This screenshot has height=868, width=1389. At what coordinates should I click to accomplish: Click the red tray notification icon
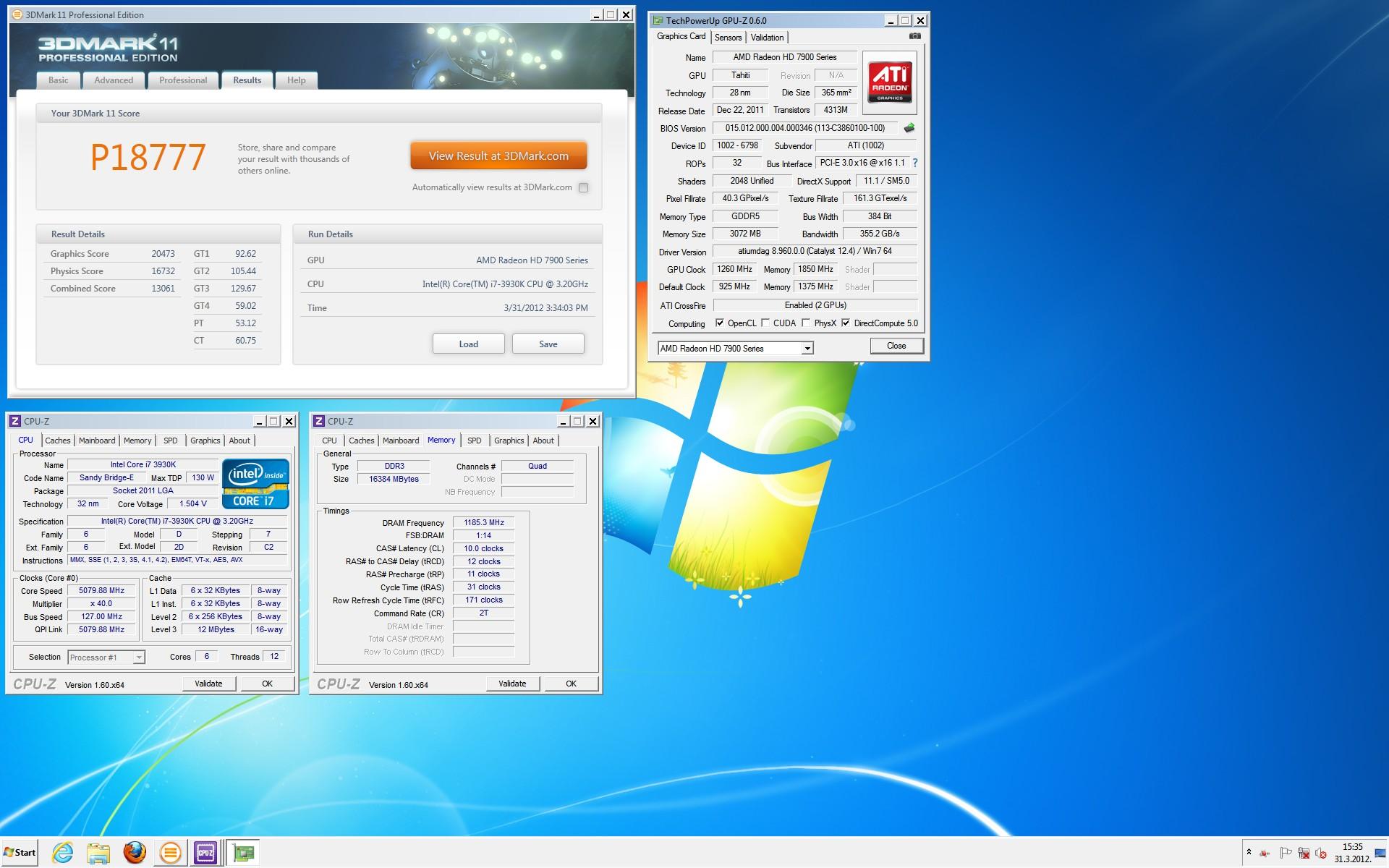tap(1265, 854)
